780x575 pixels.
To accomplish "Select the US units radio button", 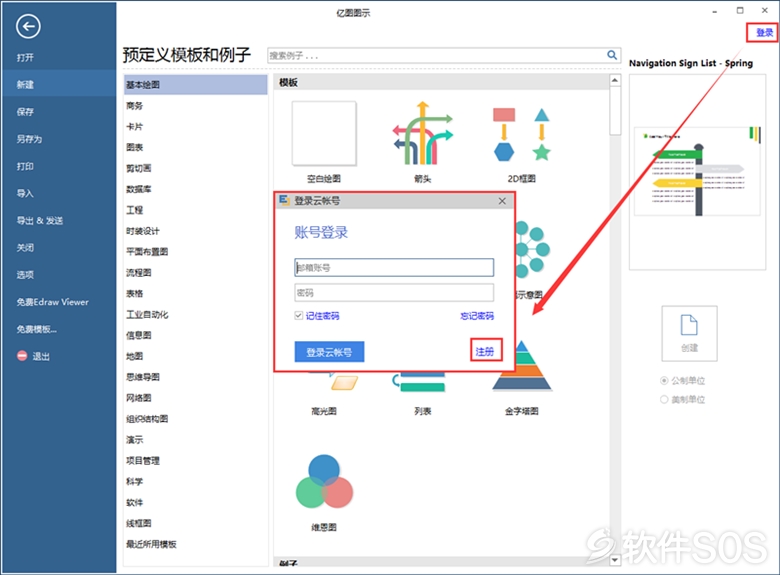I will (x=664, y=399).
